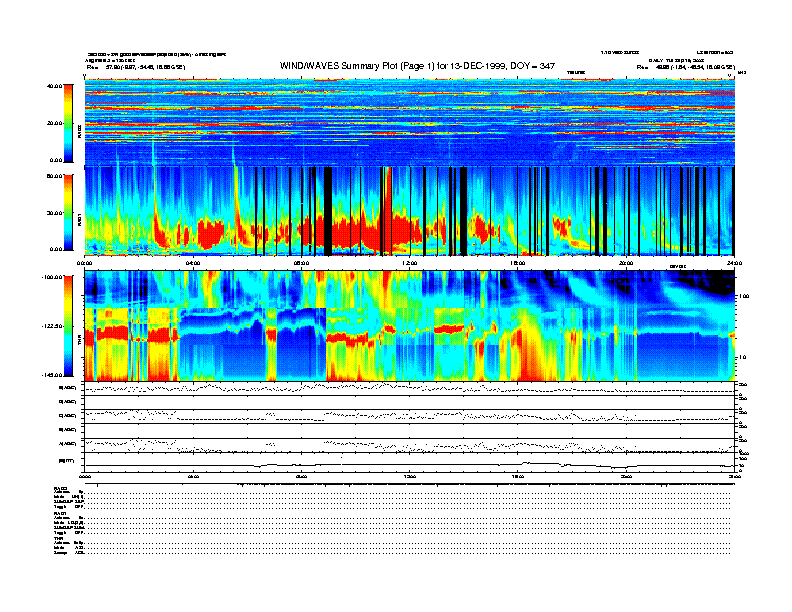Click the -145.00 label on TNR scale
The height and width of the screenshot is (612, 792).
coord(52,375)
